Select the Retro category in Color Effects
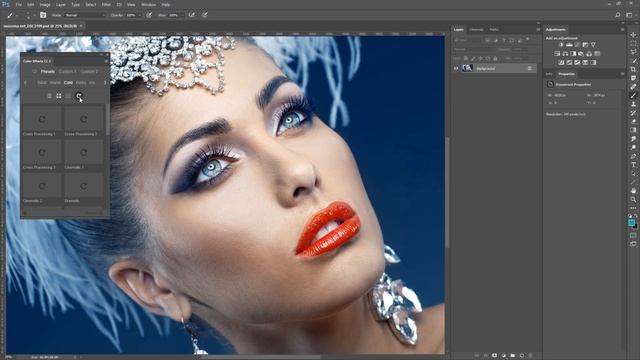The height and width of the screenshot is (360, 640). pyautogui.click(x=81, y=82)
